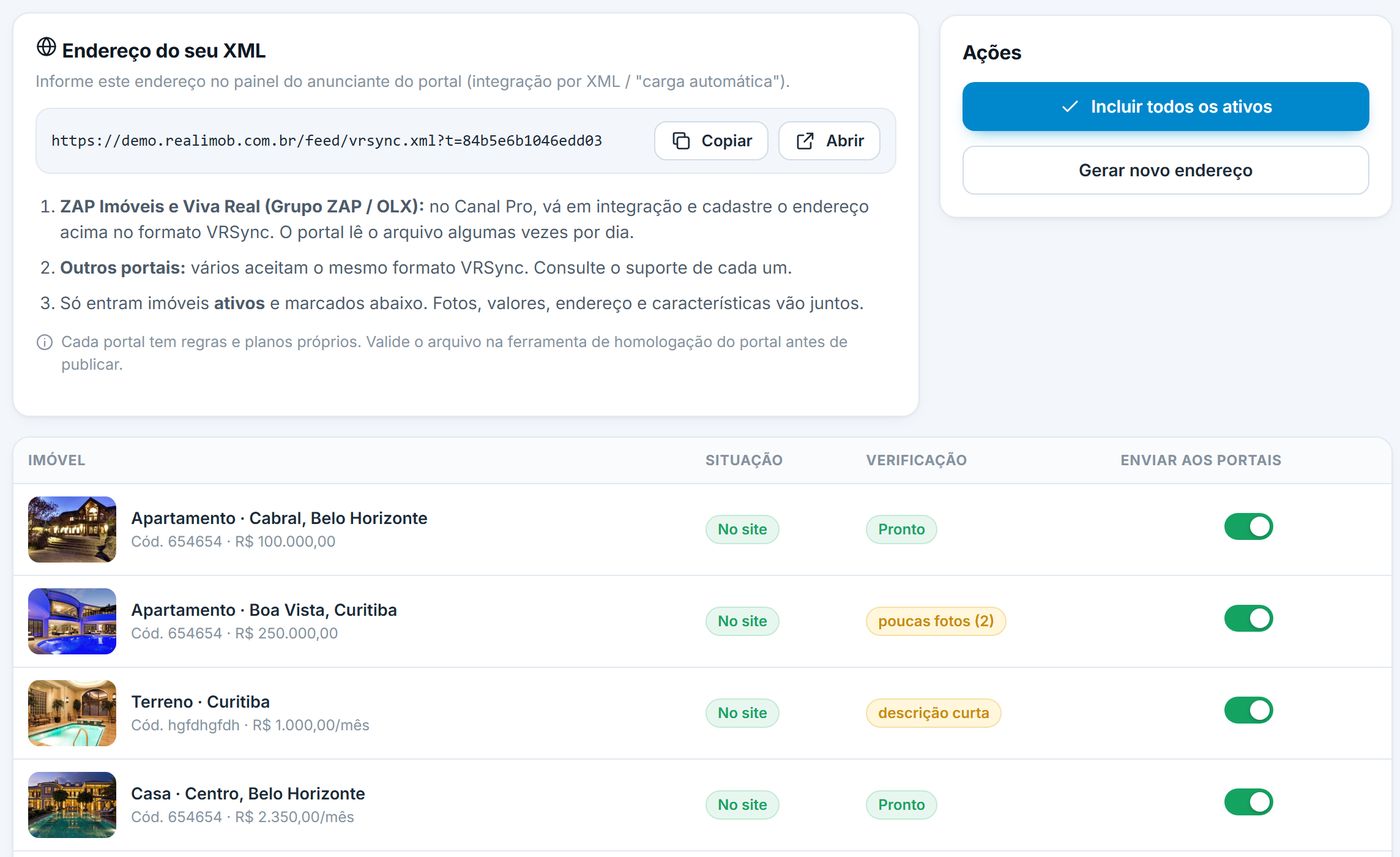The height and width of the screenshot is (857, 1400).
Task: Click the Casa Centro, Belo Horizonte thumbnail
Action: click(72, 805)
